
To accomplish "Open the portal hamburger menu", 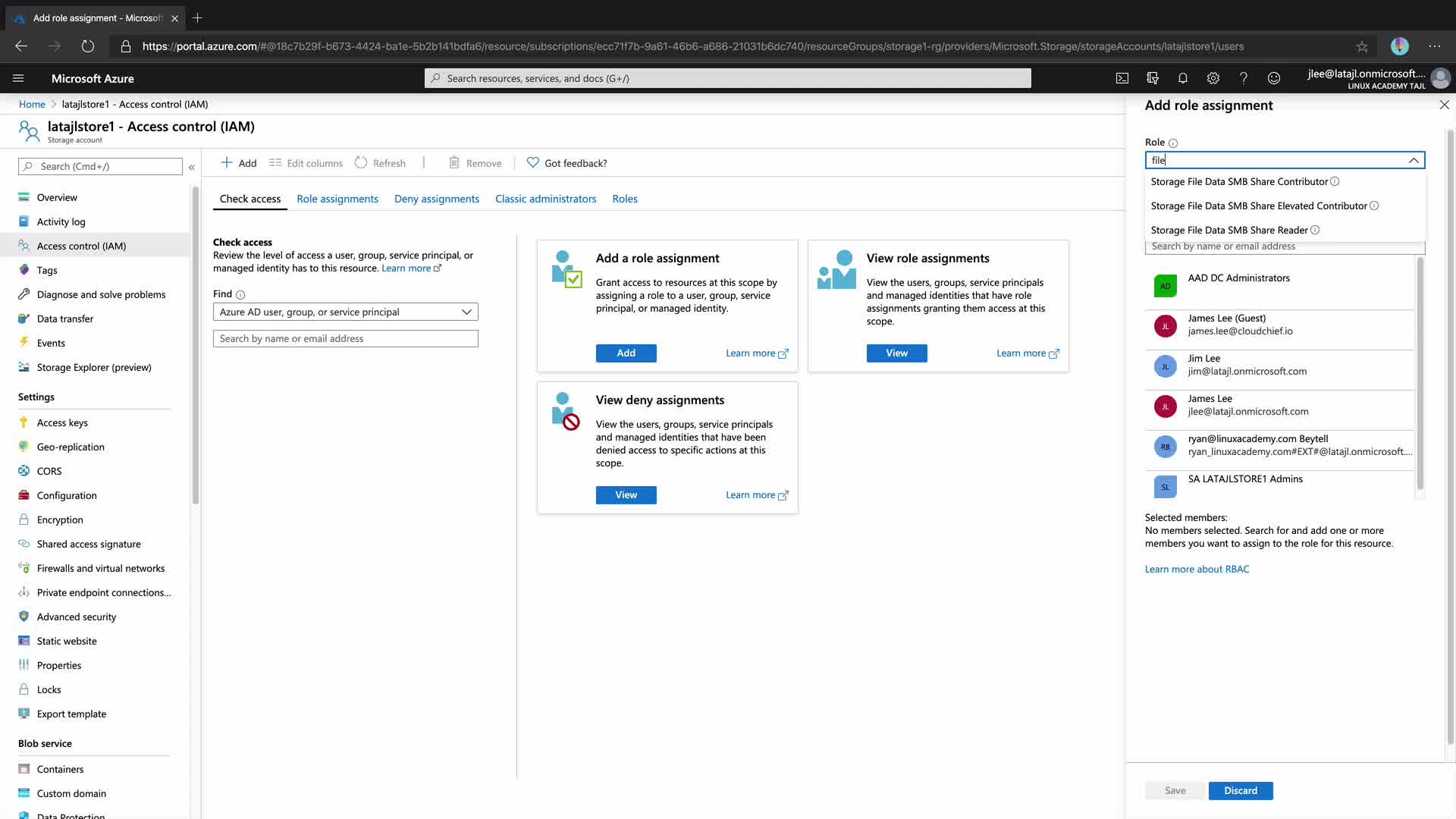I will pyautogui.click(x=18, y=78).
